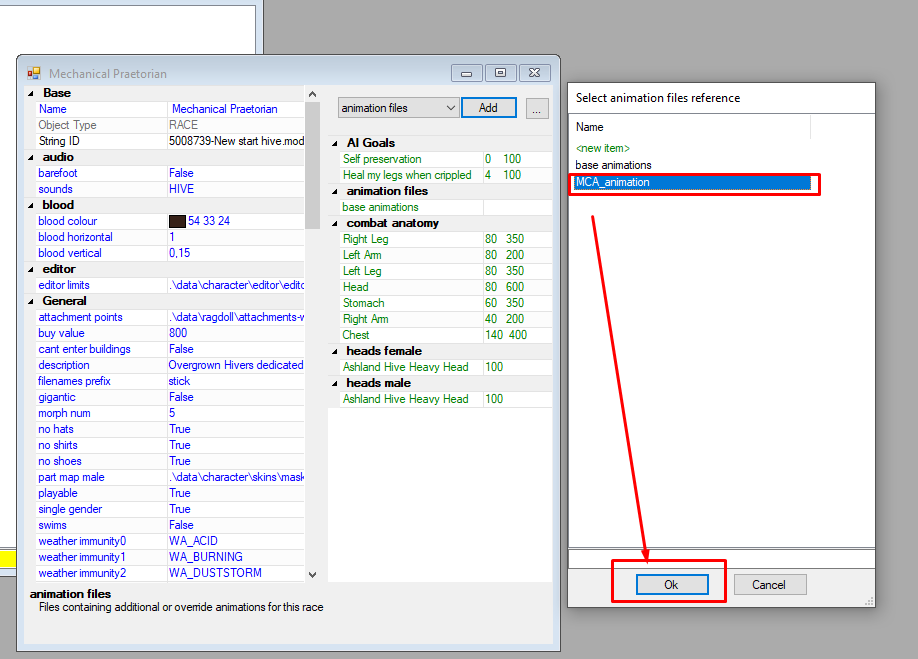Screen dimensions: 918x659
Task: Click the blood colour swatch
Action: (177, 221)
